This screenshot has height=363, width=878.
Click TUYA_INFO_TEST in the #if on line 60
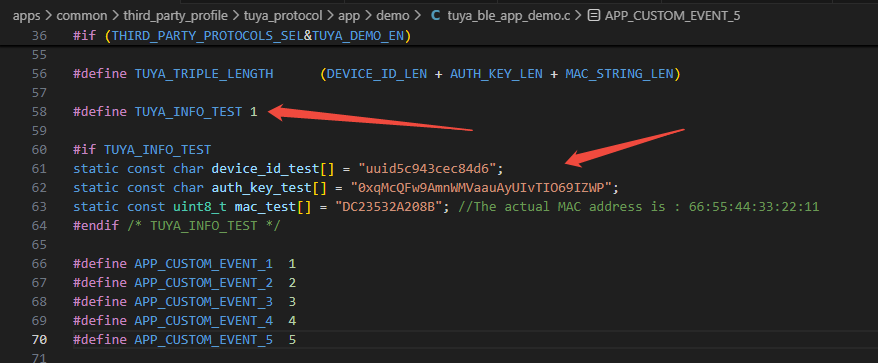tap(157, 150)
